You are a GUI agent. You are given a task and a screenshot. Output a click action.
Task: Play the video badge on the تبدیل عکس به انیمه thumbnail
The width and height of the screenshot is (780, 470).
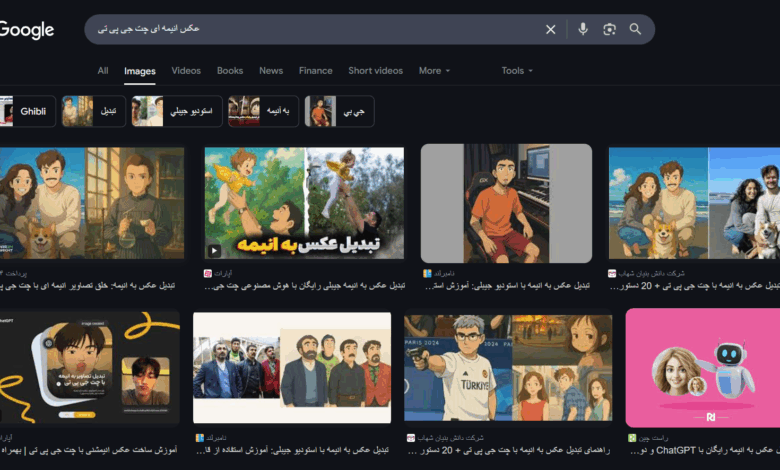pos(214,251)
